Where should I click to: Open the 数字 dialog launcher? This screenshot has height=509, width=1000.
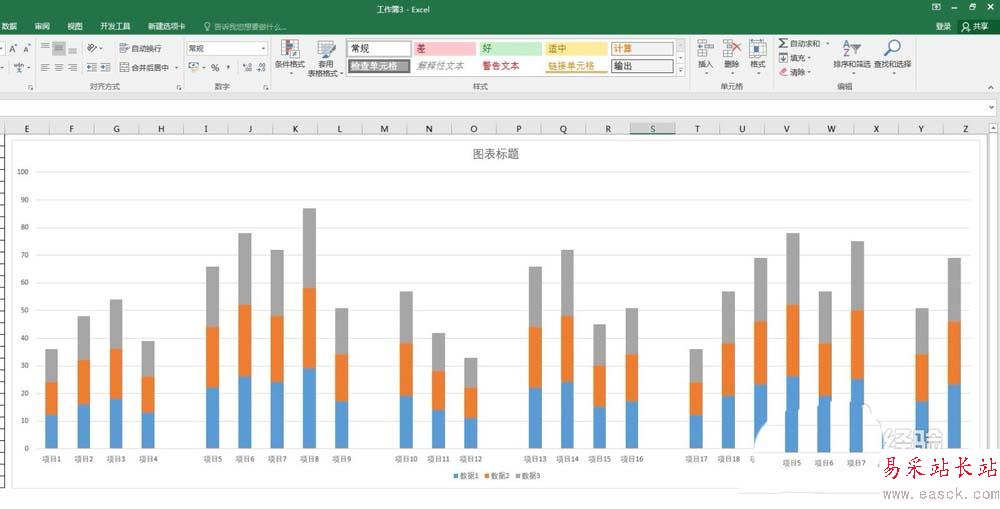point(265,87)
